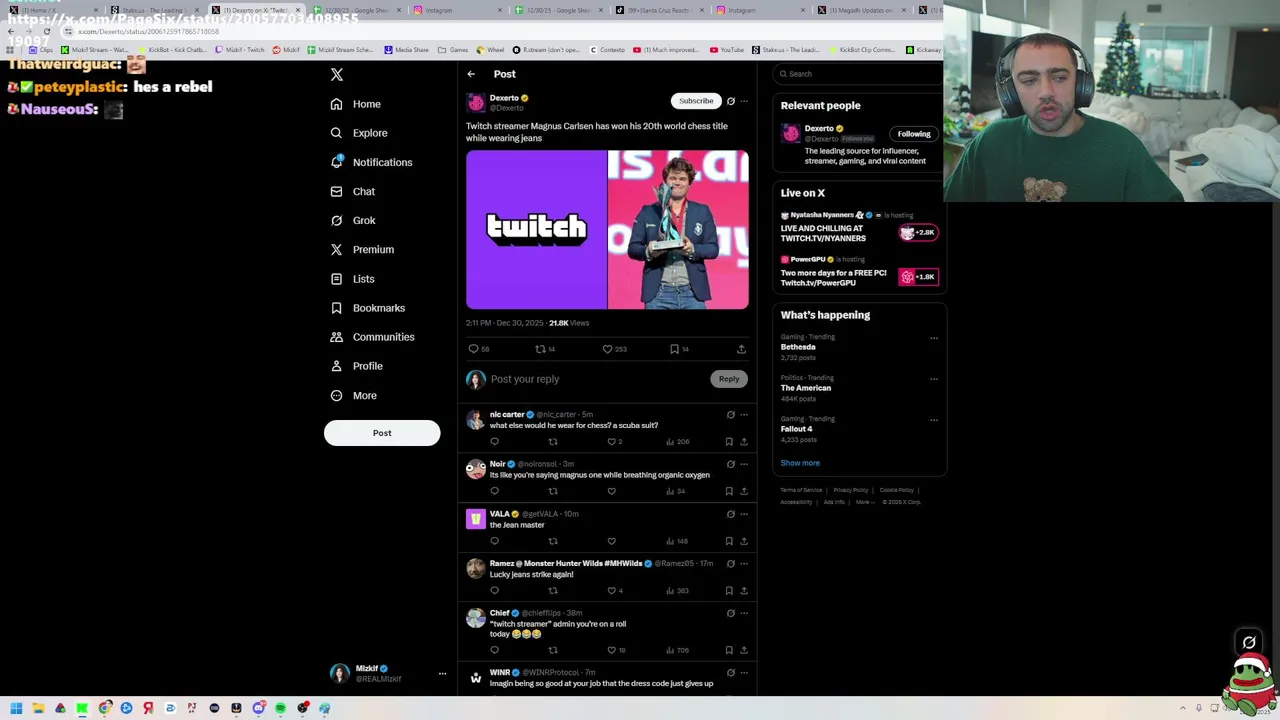Open the X logo home icon
Viewport: 1280px width, 720px height.
coord(337,75)
